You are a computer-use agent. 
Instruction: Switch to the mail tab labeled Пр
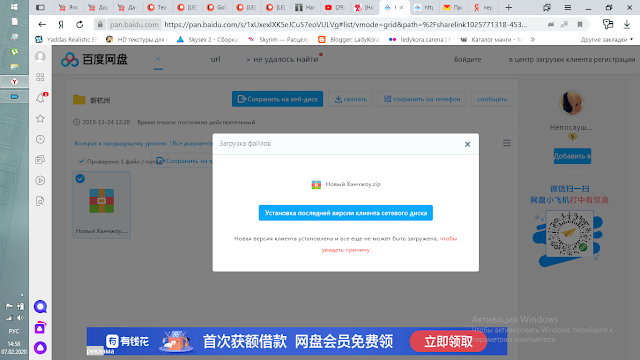pyautogui.click(x=453, y=7)
